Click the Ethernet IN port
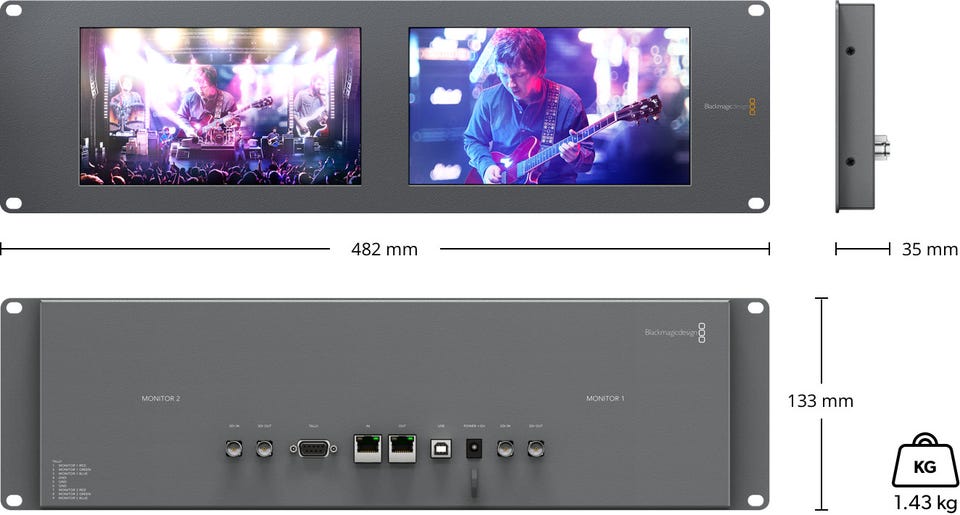This screenshot has width=960, height=515. [x=367, y=448]
